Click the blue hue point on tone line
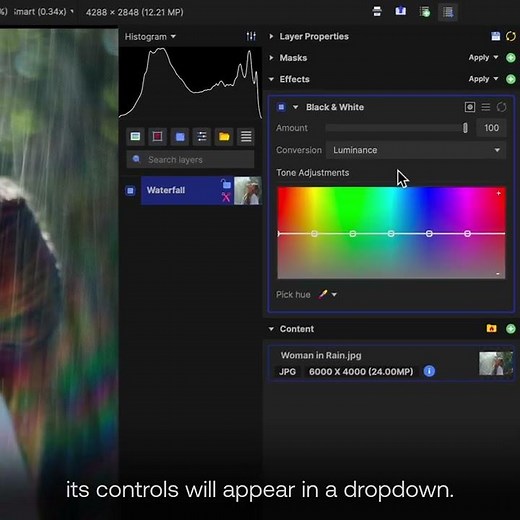 pyautogui.click(x=429, y=234)
